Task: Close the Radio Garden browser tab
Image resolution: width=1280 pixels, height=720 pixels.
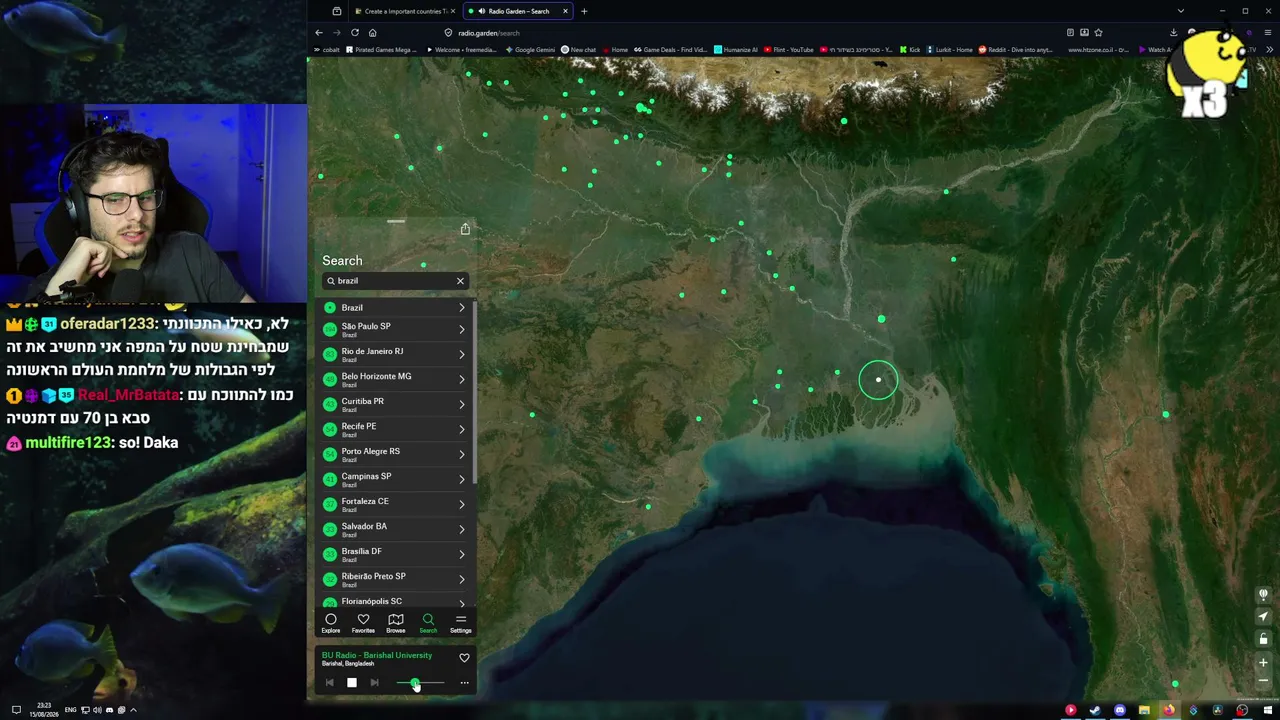Action: (x=565, y=11)
